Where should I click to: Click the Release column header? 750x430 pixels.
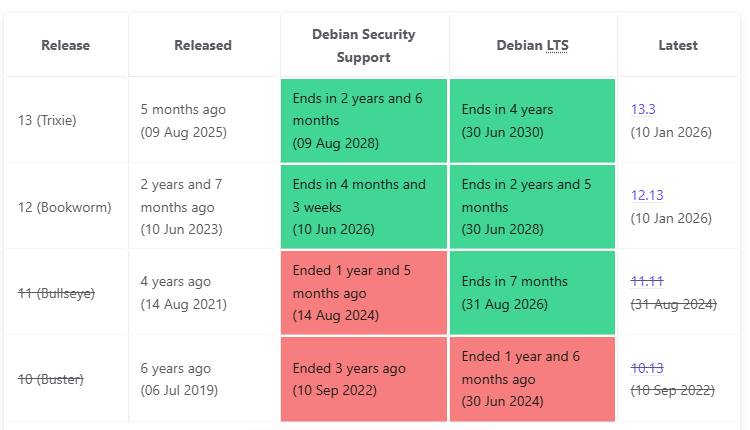tap(66, 45)
